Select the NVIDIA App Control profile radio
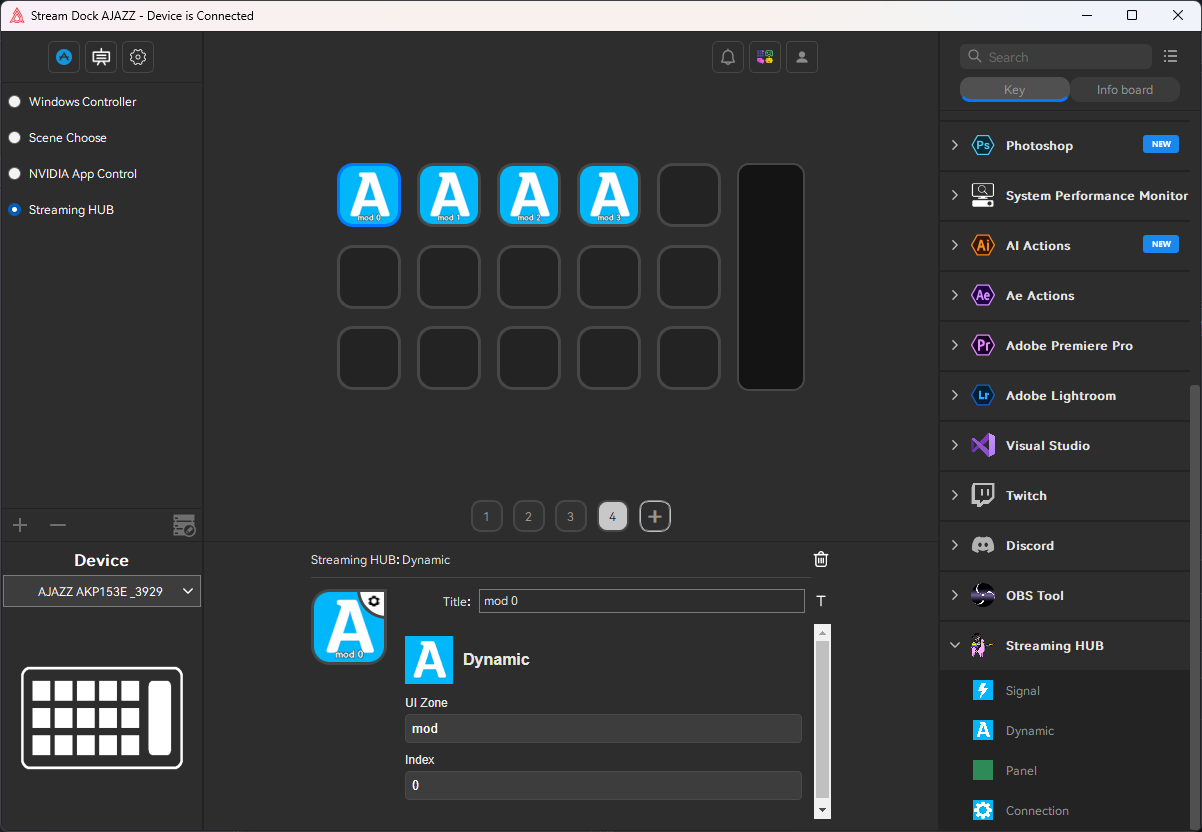 click(x=14, y=174)
